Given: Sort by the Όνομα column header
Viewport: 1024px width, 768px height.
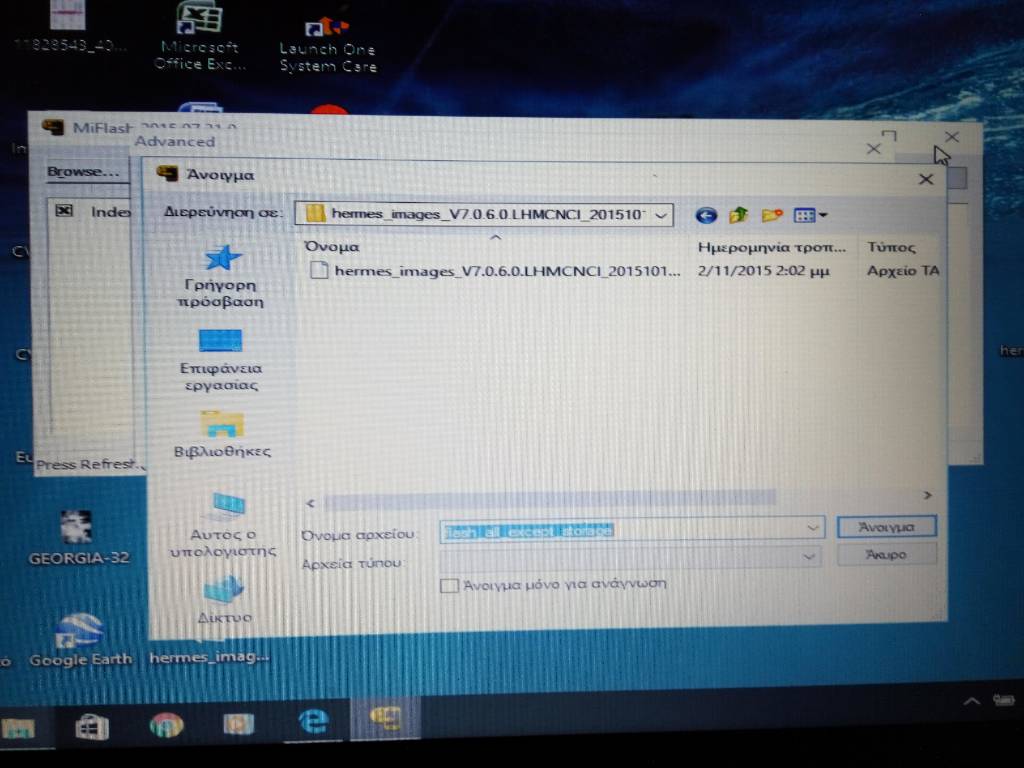Looking at the screenshot, I should click(x=332, y=247).
